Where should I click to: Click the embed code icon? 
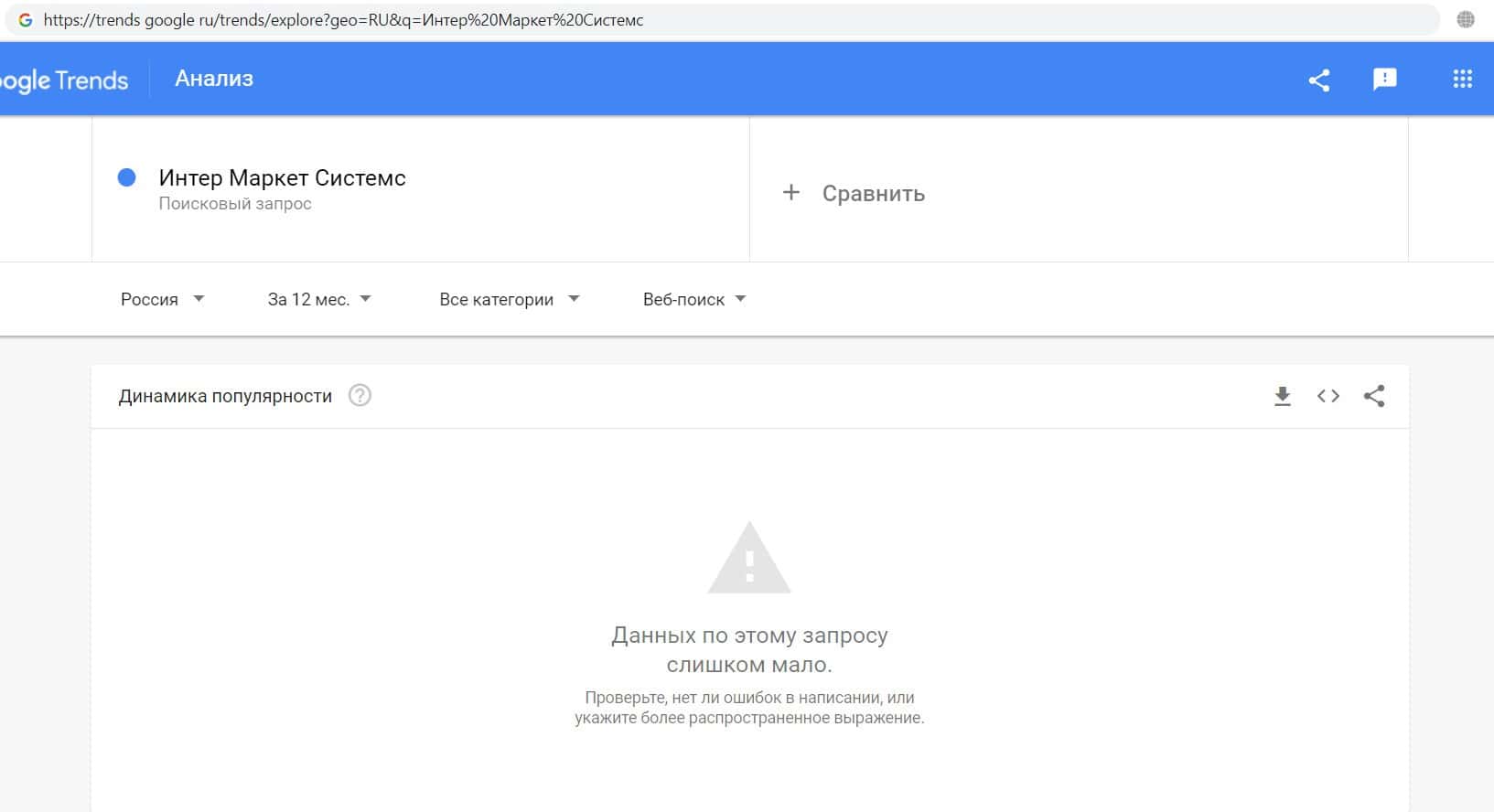point(1328,396)
